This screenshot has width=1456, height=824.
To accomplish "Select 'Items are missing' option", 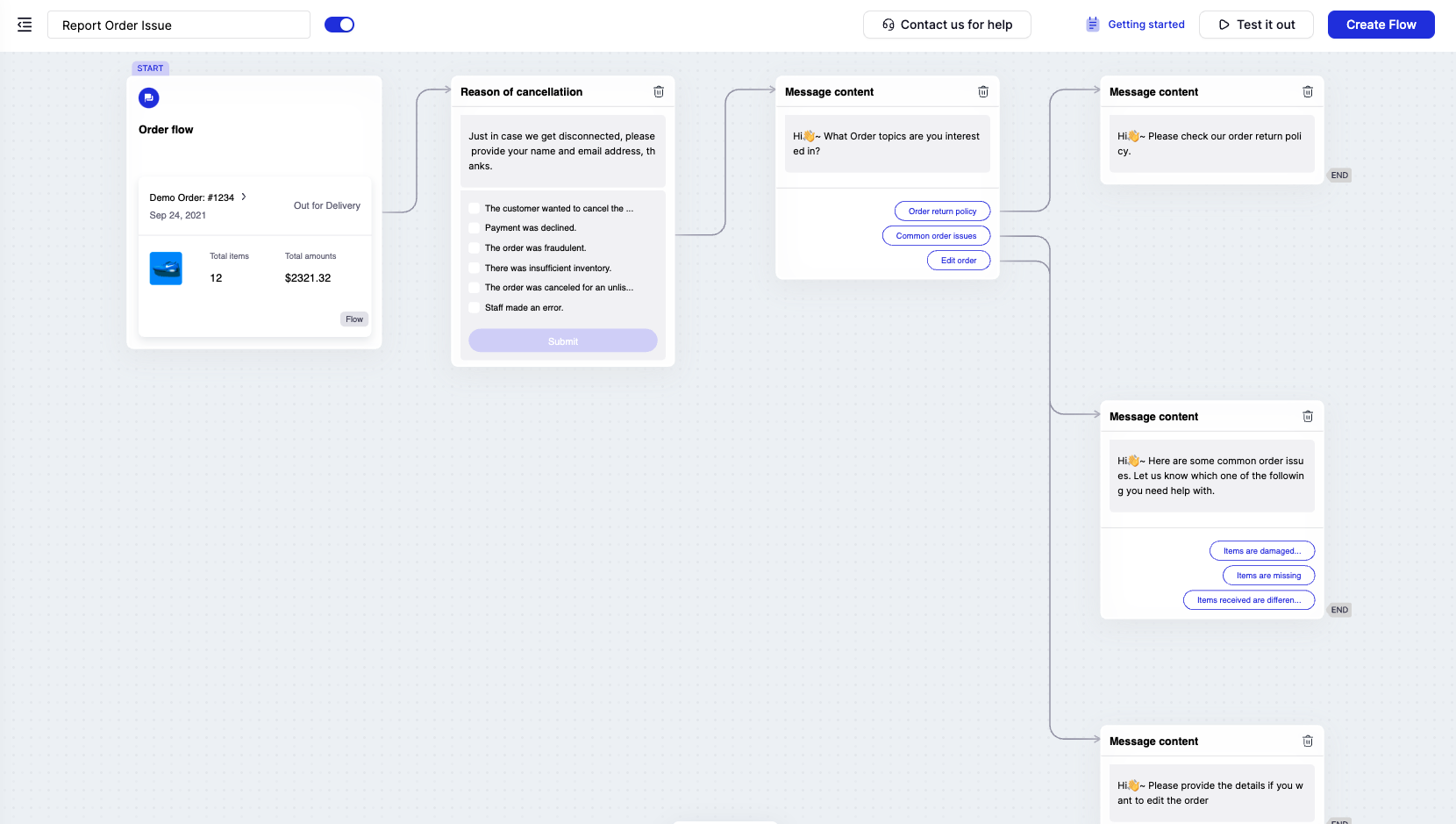I will pos(1269,576).
